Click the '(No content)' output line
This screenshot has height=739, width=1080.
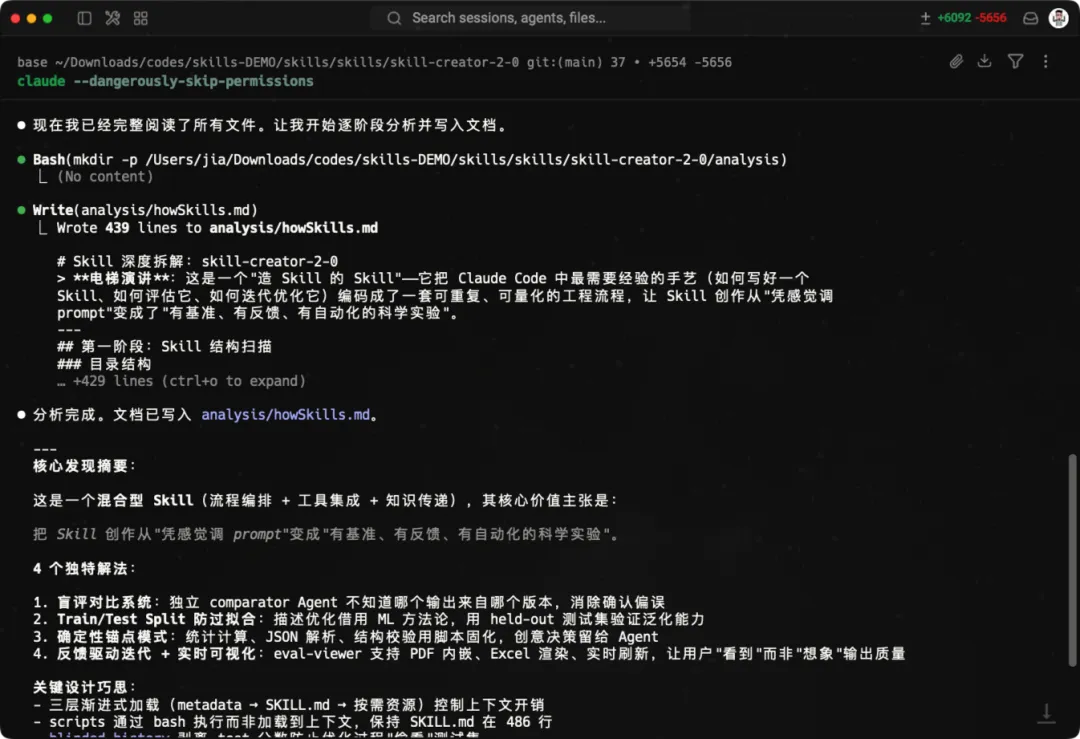(105, 177)
